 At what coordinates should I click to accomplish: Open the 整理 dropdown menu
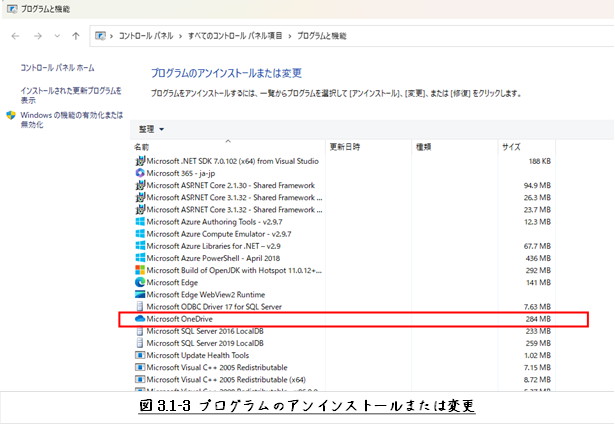[151, 129]
